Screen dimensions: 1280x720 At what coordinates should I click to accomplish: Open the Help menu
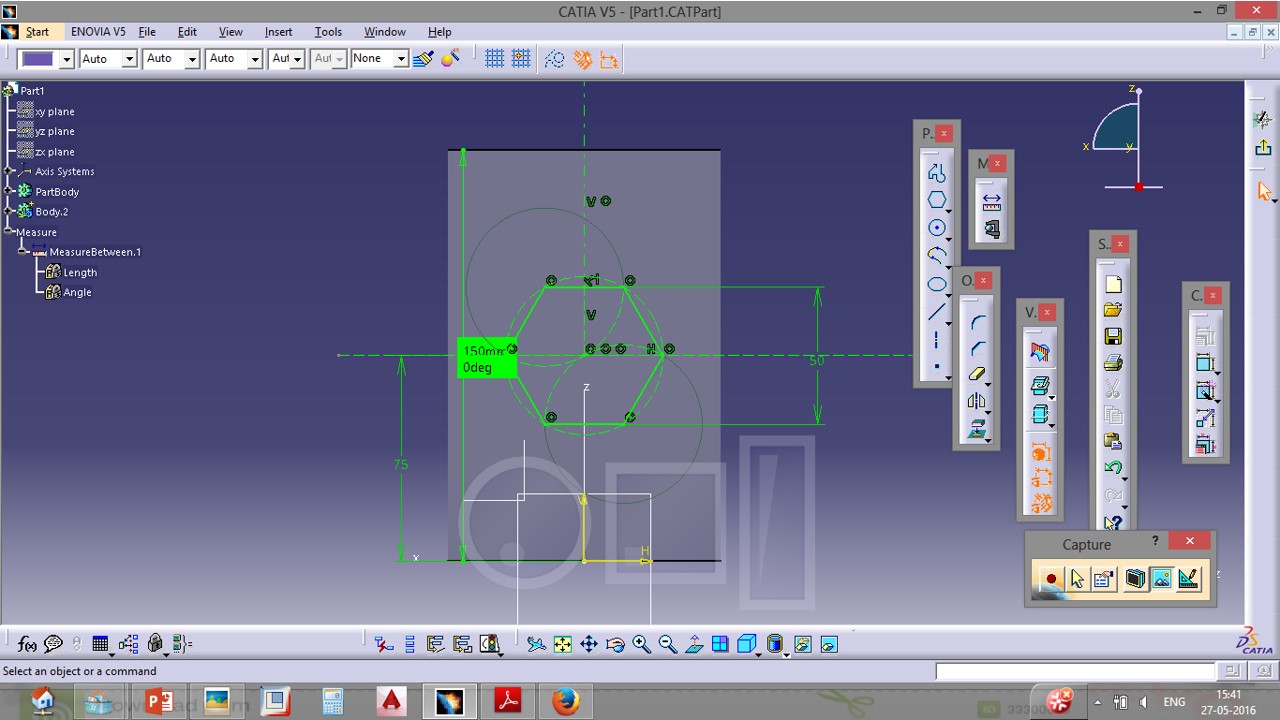pos(439,32)
